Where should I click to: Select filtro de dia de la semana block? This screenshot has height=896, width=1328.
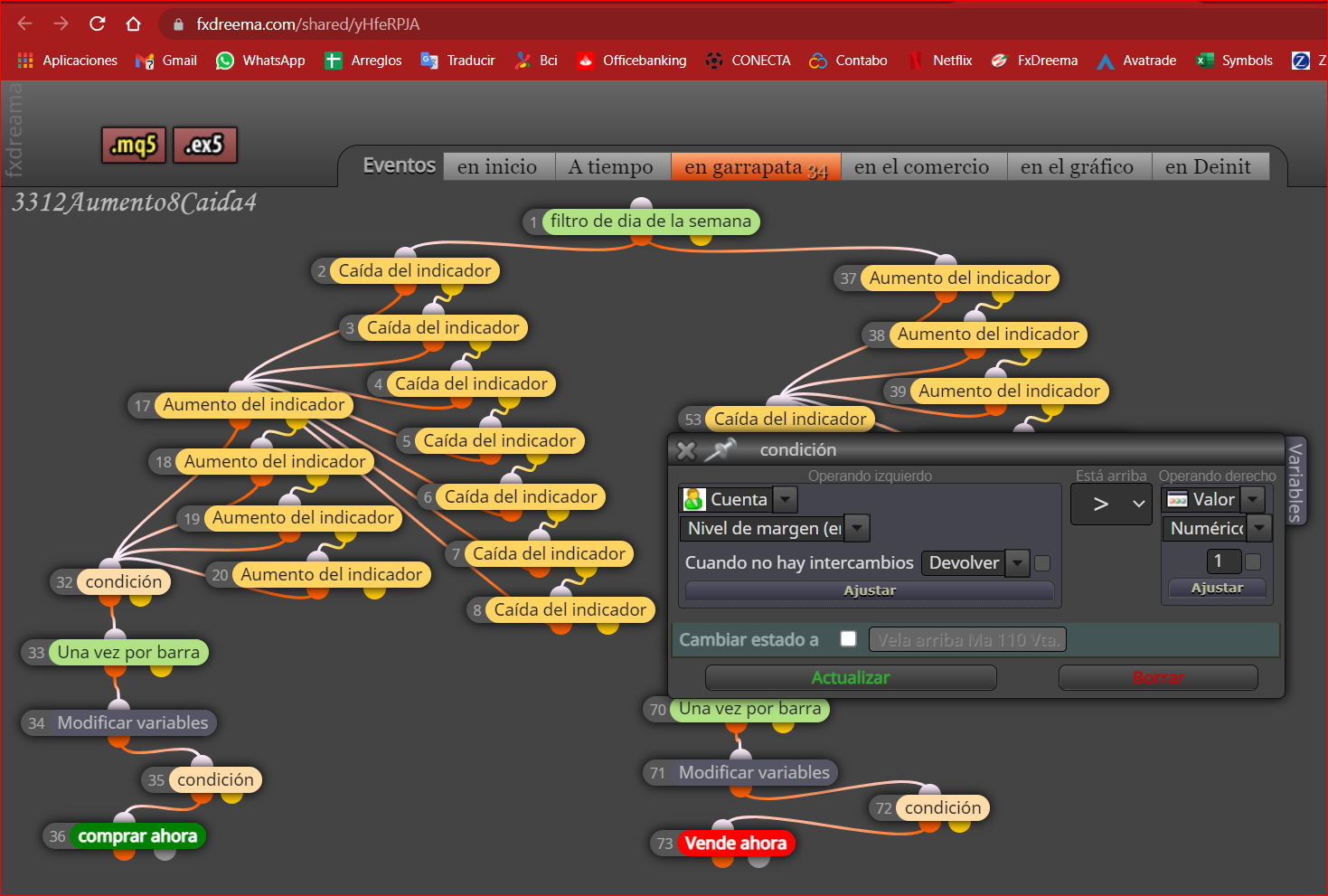[651, 222]
